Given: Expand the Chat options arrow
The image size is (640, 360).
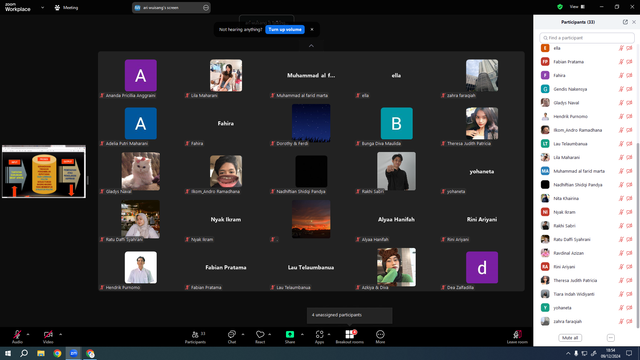Looking at the screenshot, I should tap(243, 334).
